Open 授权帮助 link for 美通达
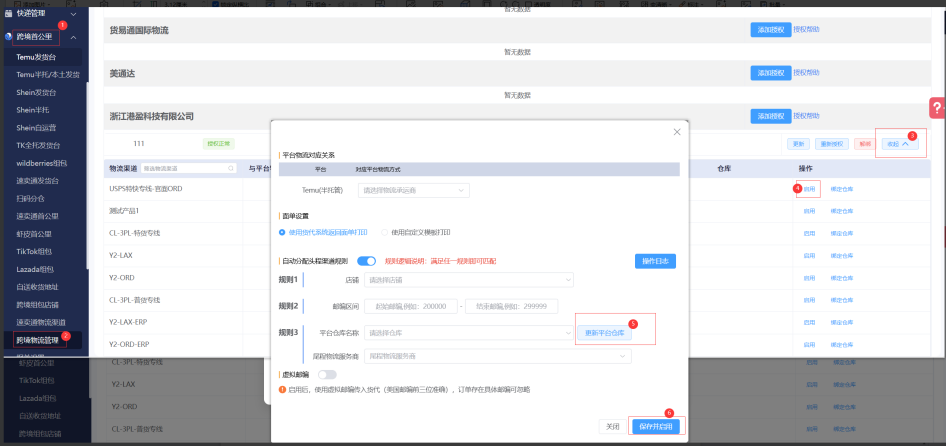 [806, 72]
